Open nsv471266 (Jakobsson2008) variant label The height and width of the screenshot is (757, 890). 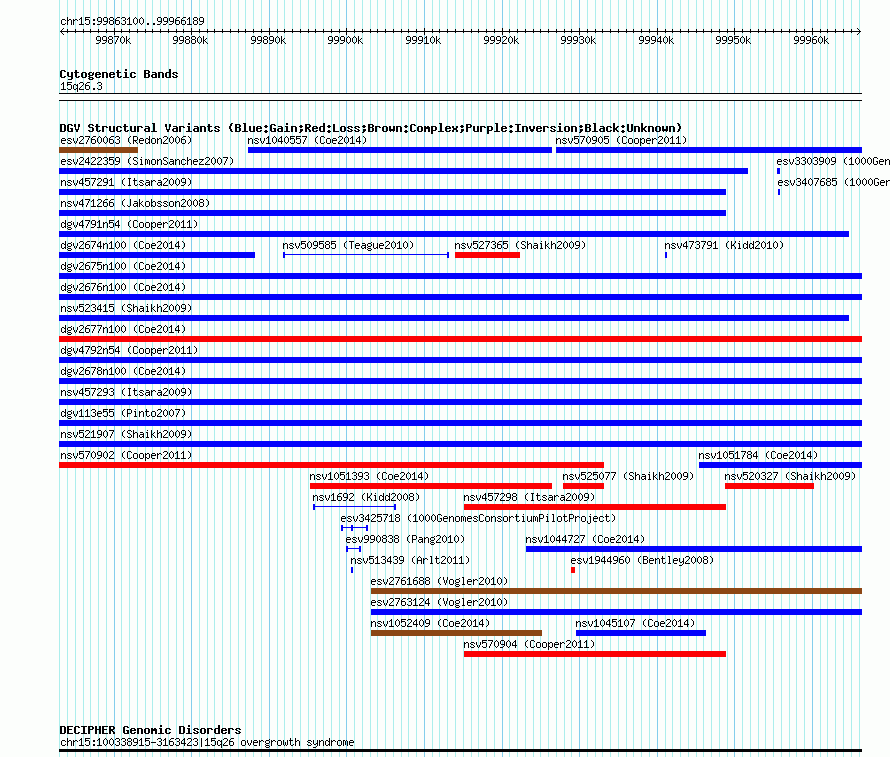(x=135, y=203)
